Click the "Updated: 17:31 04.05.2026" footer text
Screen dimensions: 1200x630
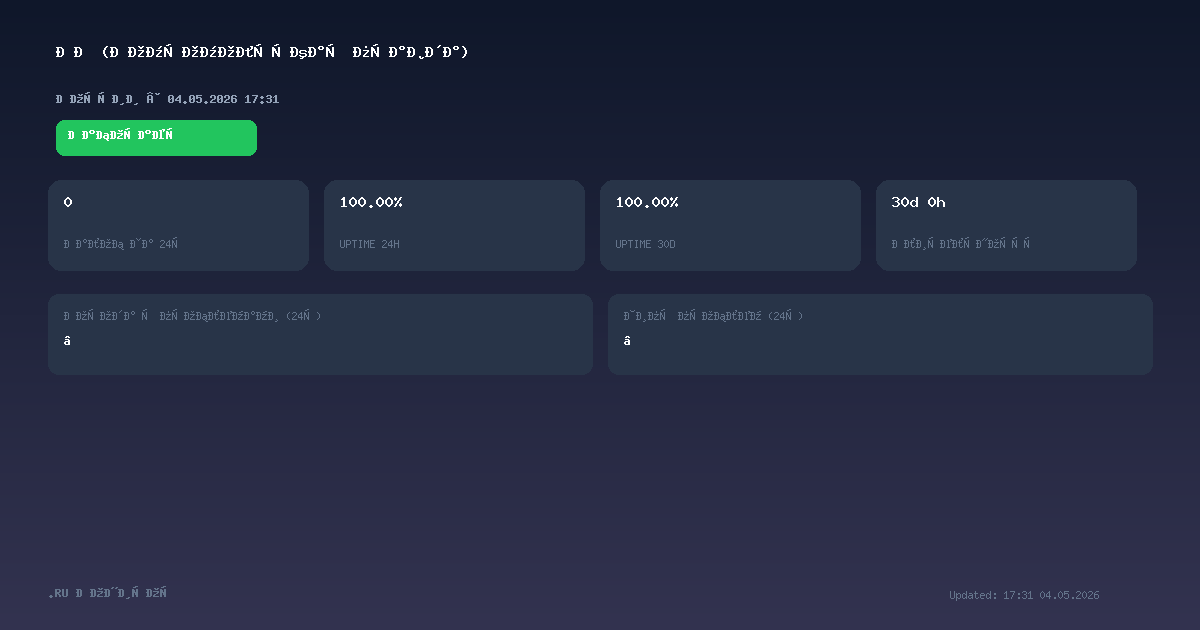pyautogui.click(x=1024, y=595)
